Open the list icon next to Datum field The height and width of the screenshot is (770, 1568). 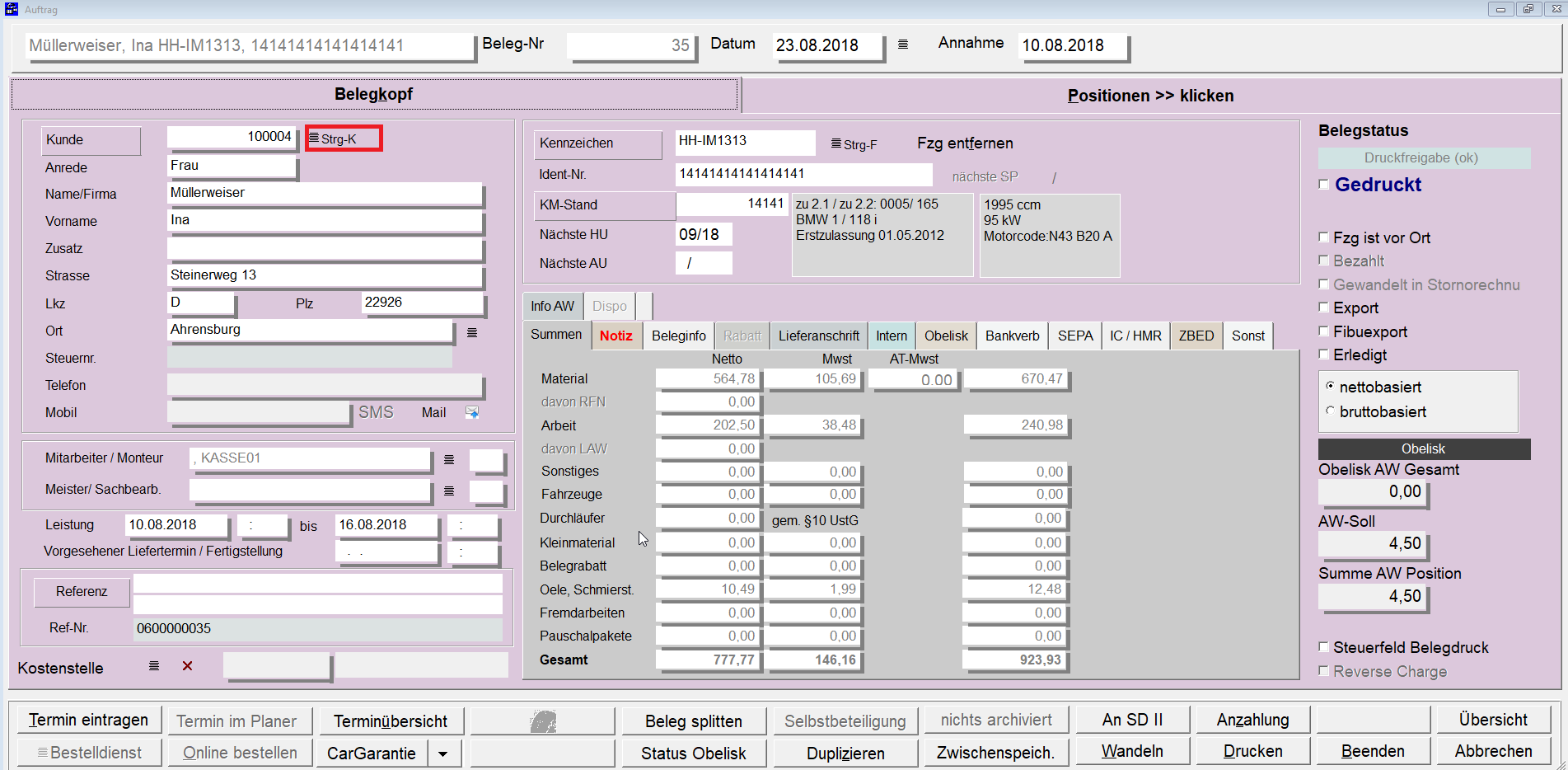(x=903, y=45)
